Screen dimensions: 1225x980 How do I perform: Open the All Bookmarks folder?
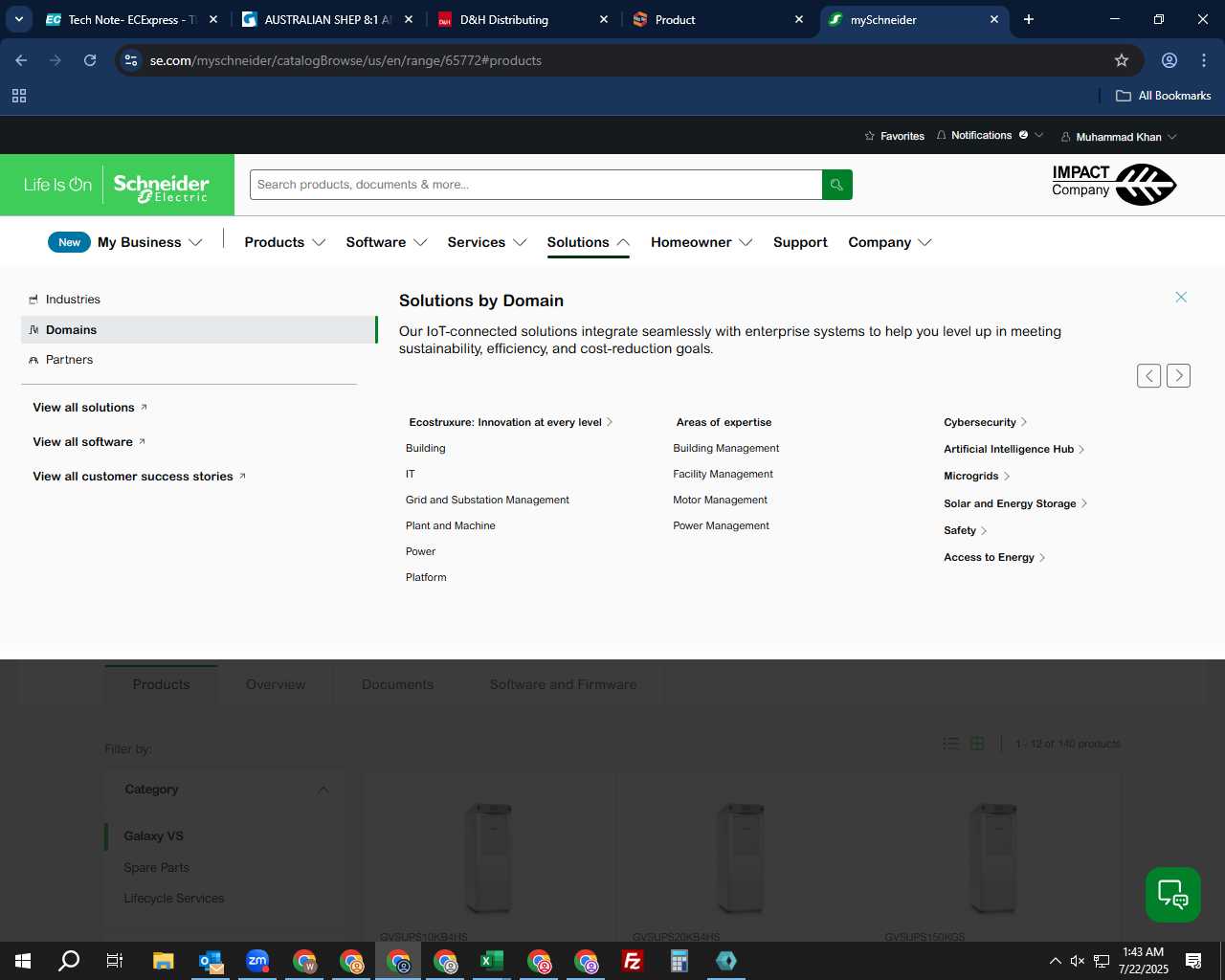tap(1164, 96)
